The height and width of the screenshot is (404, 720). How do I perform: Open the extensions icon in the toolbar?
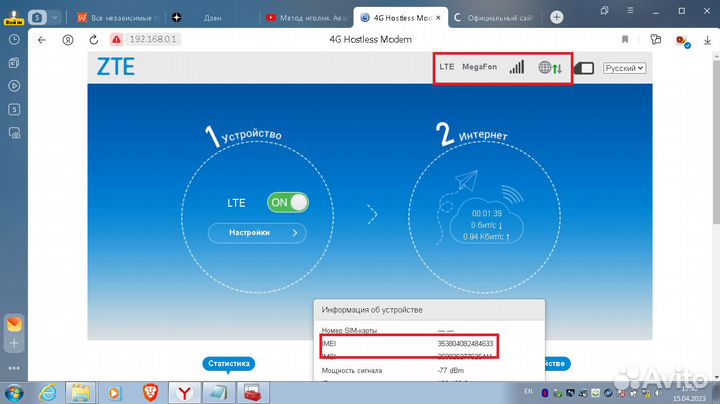pyautogui.click(x=656, y=39)
